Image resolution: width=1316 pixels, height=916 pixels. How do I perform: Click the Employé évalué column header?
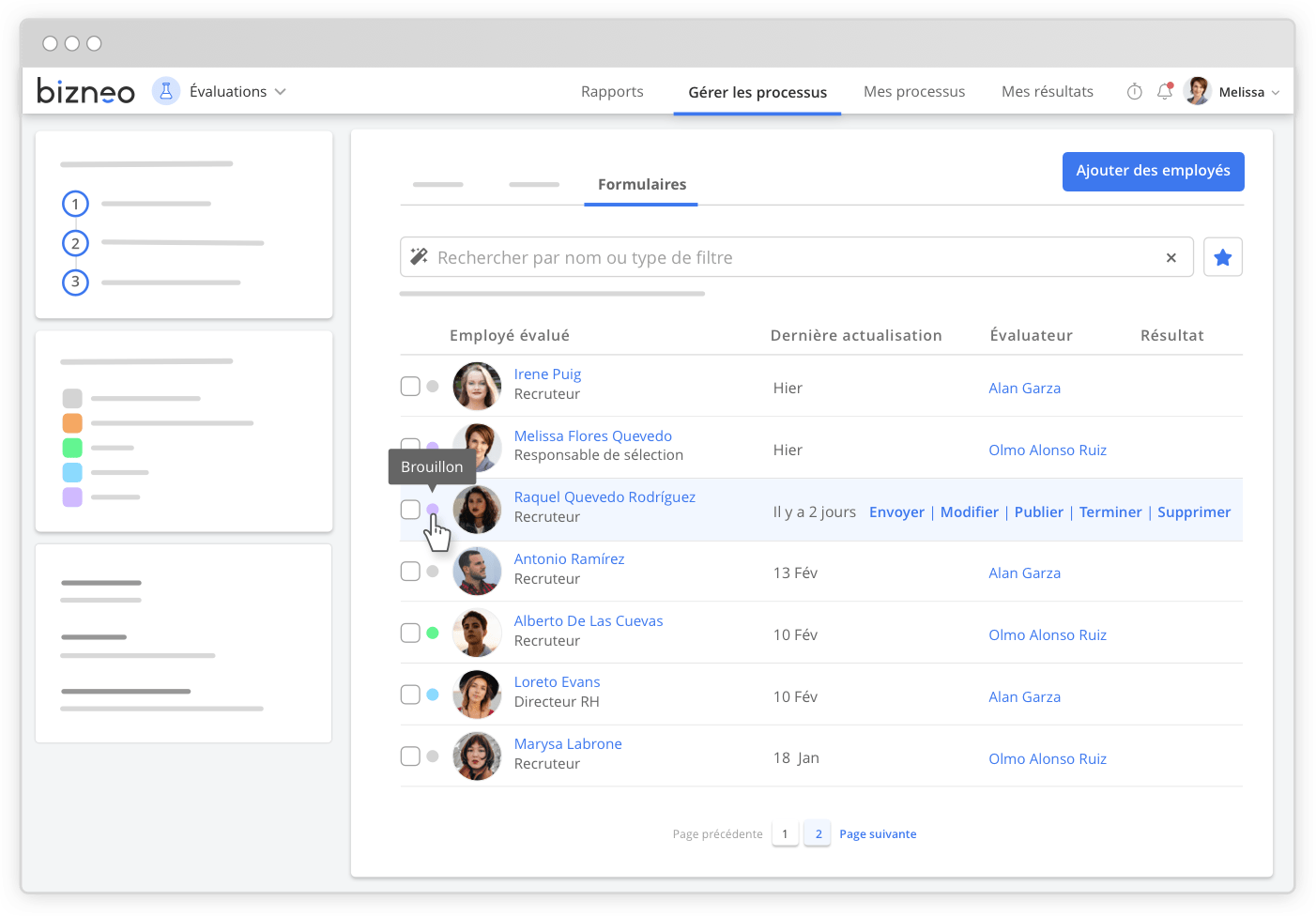510,335
